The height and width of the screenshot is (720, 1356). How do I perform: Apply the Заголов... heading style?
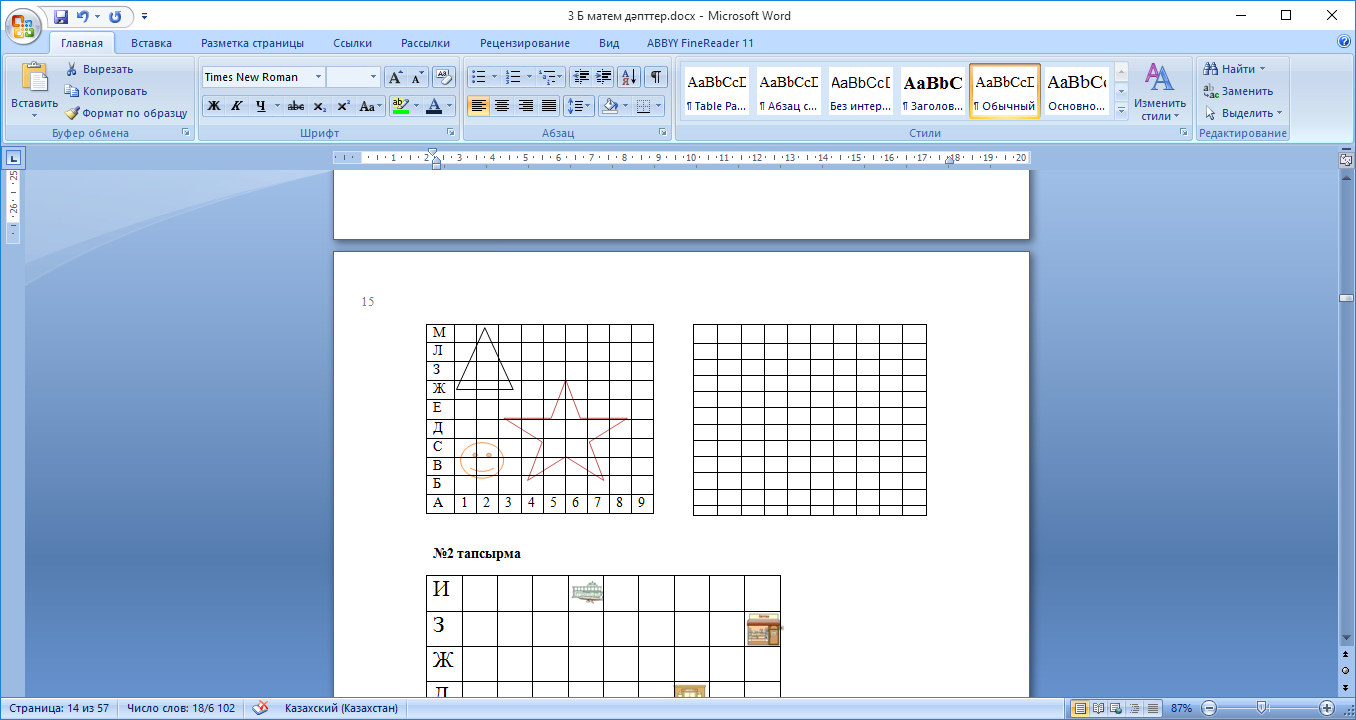click(933, 91)
